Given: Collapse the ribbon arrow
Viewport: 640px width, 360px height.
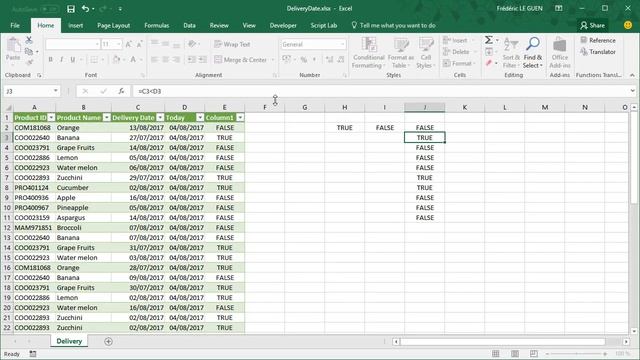Looking at the screenshot, I should pyautogui.click(x=632, y=75).
